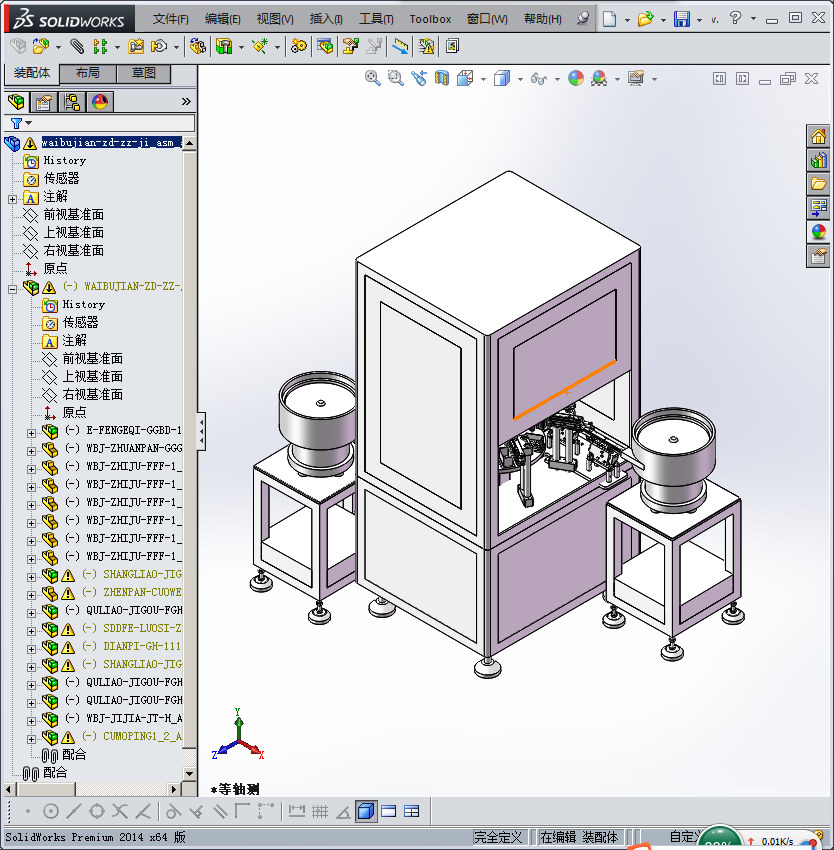Expand the E-FENGEQI-GGBD-1 component

(x=31, y=433)
